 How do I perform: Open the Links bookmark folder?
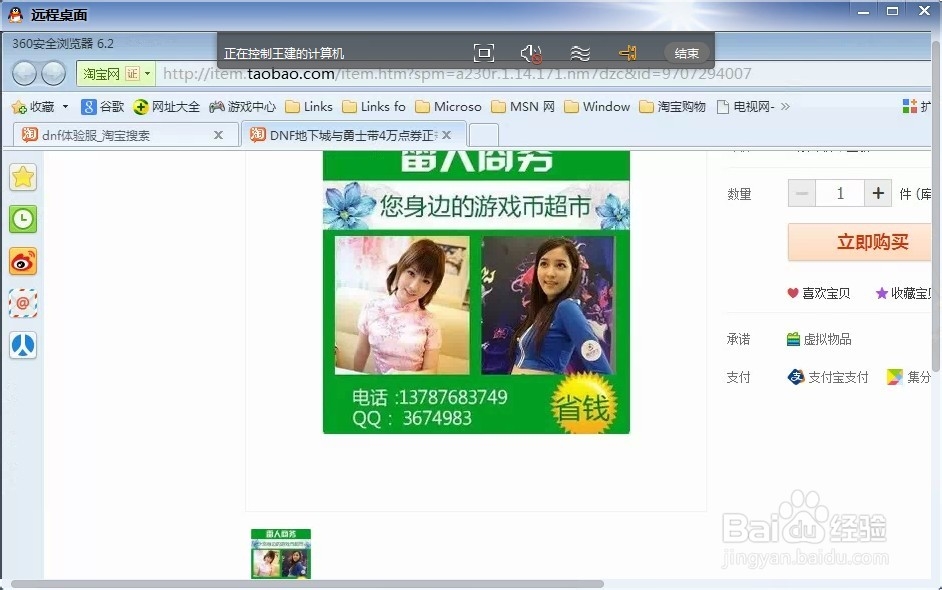[x=309, y=107]
